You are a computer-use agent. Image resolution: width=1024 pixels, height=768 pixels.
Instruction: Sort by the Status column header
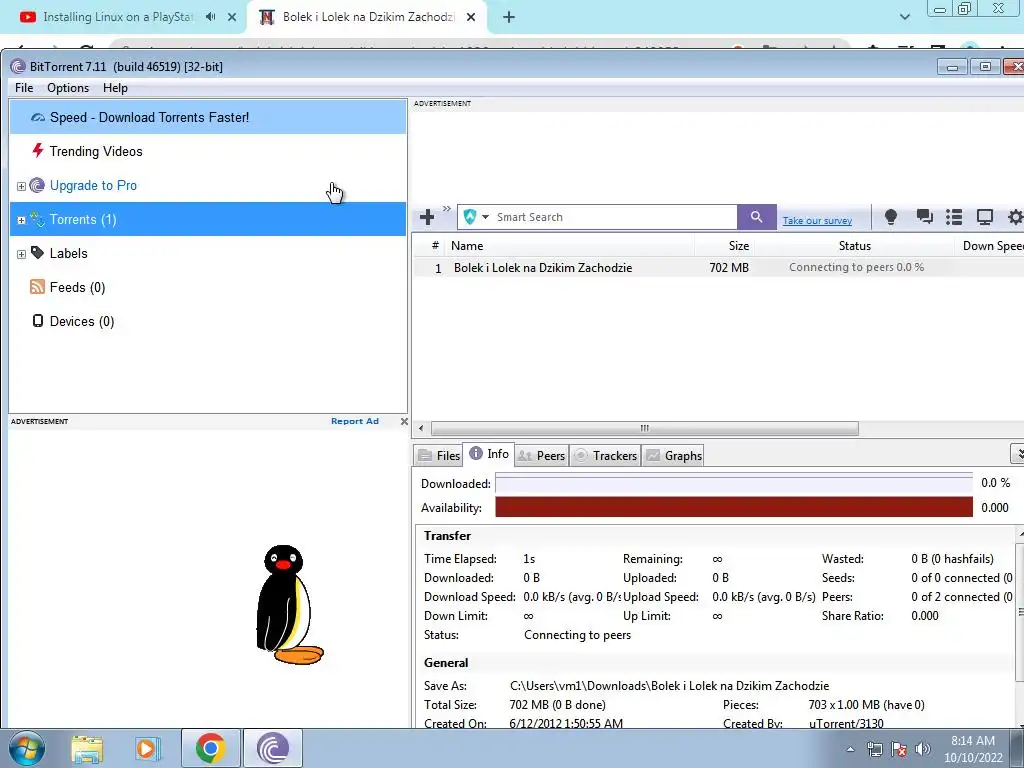pyautogui.click(x=855, y=246)
